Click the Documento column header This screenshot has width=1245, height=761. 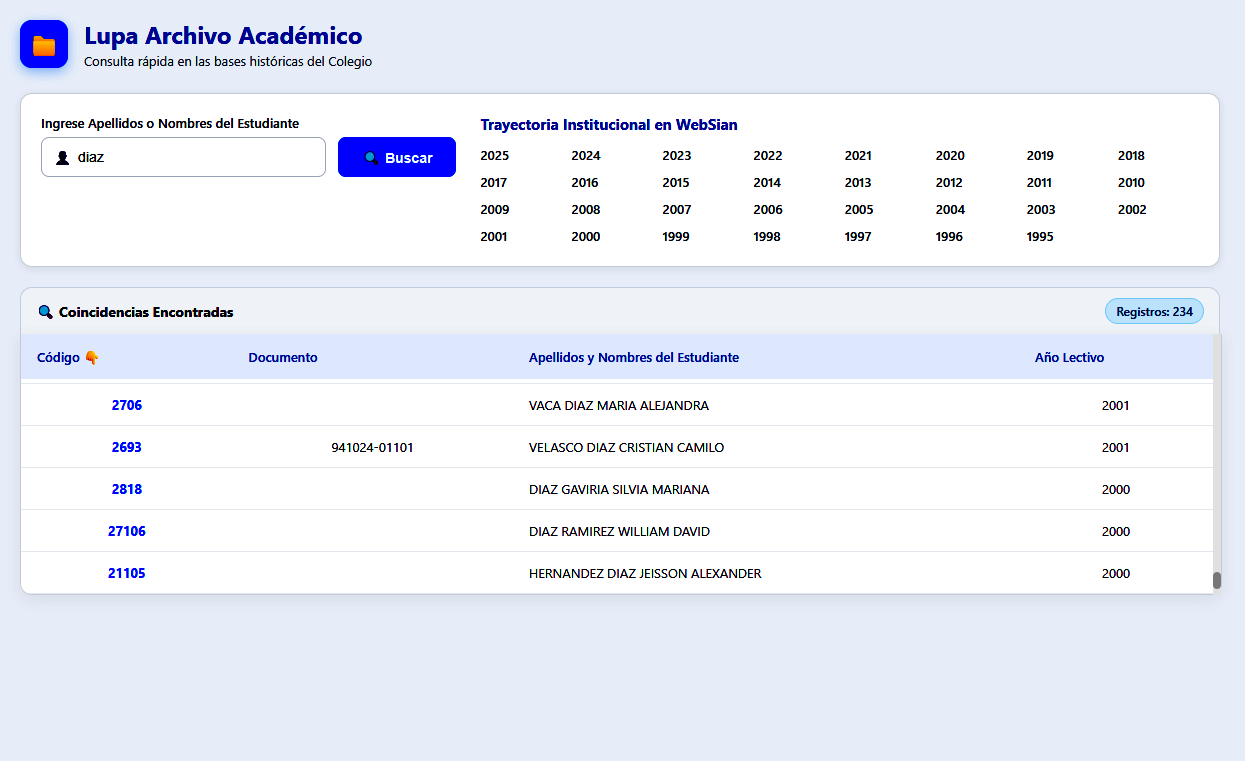pos(283,358)
